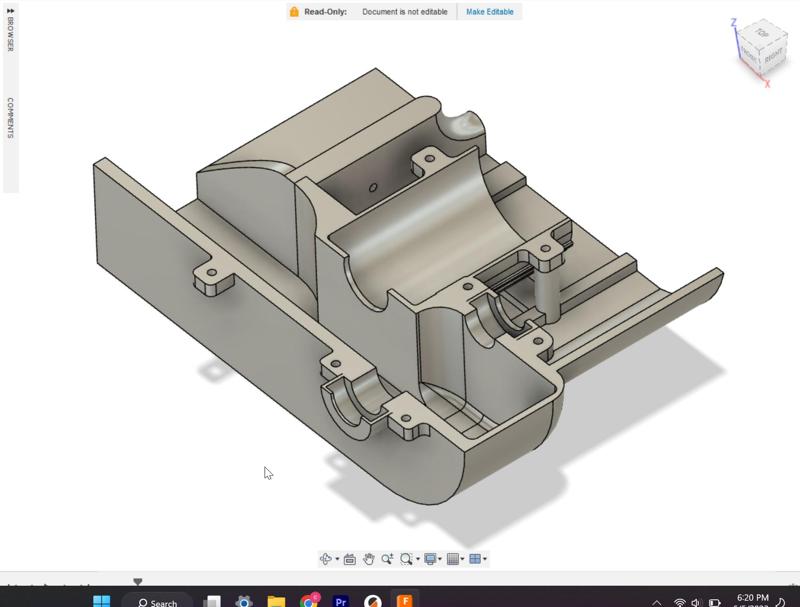Expand the Browser panel
Screen dimensions: 800x607
10,33
